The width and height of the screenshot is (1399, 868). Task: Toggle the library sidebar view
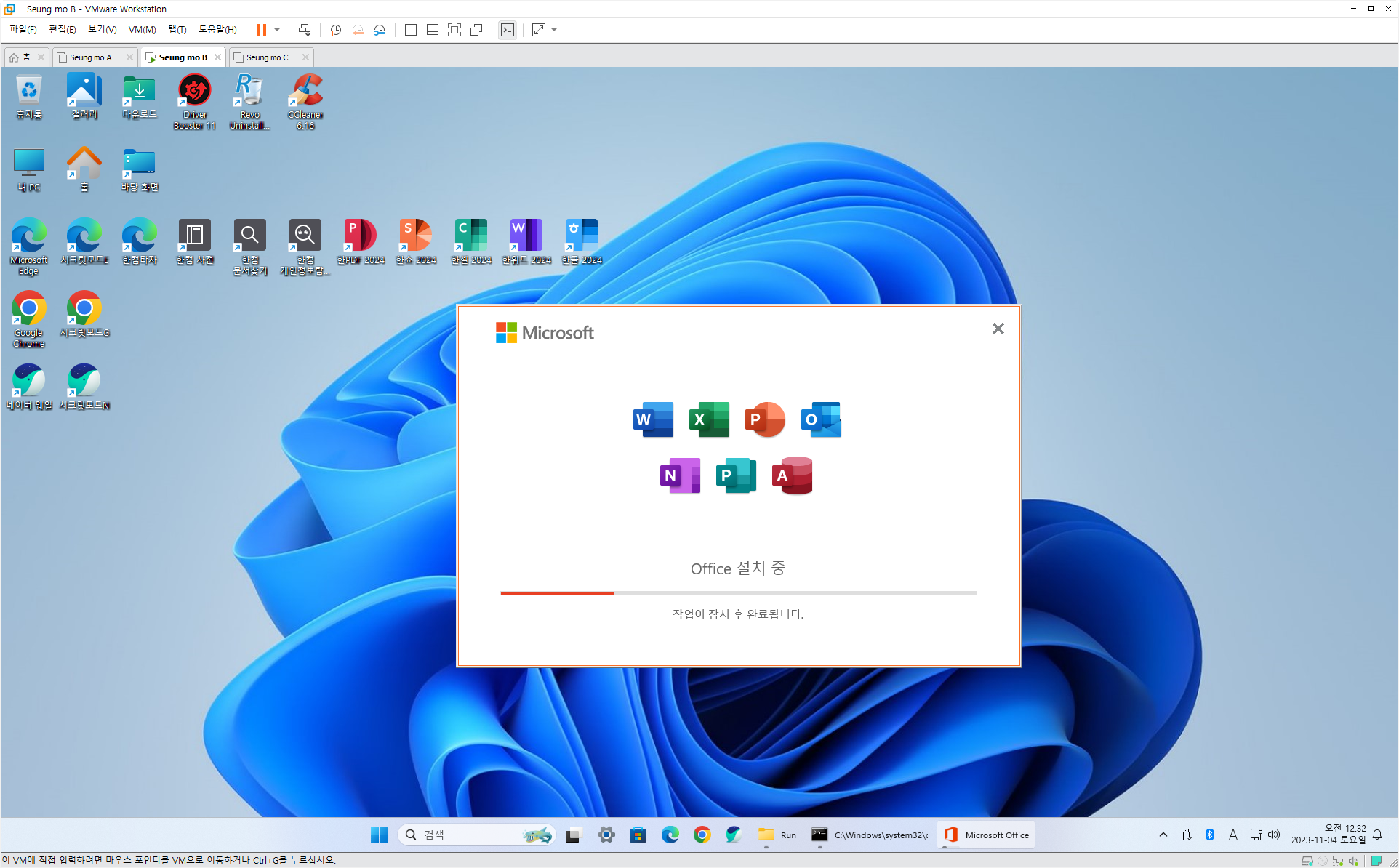[x=411, y=30]
